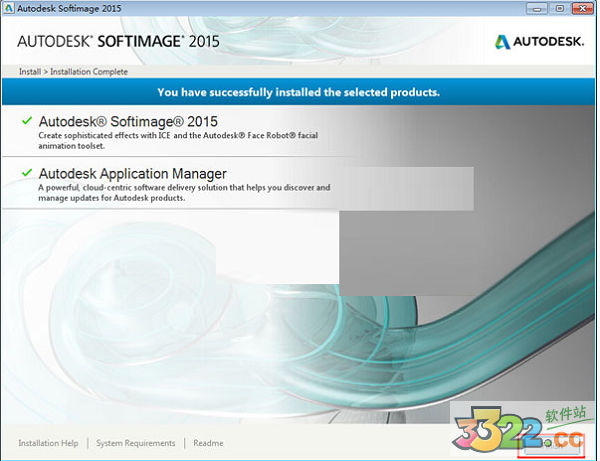Click the Softimage icon in title bar

(x=8, y=8)
